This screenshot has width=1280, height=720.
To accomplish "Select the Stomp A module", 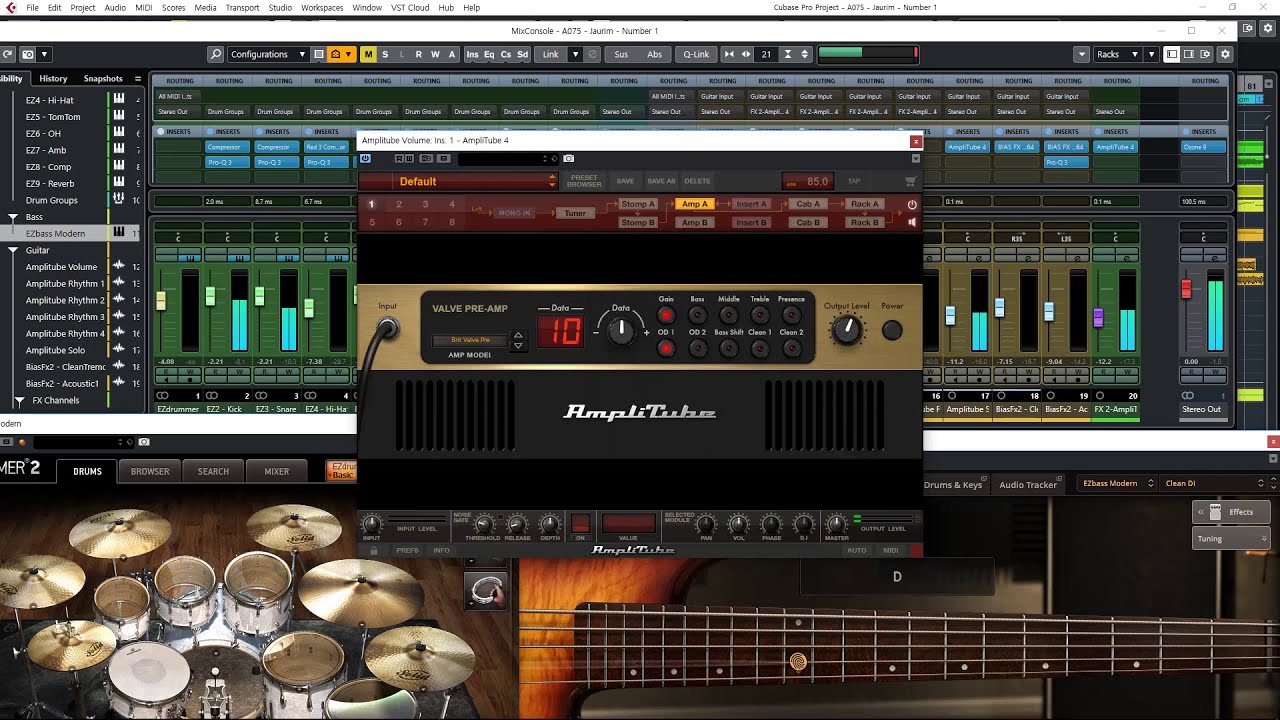I will [x=638, y=204].
